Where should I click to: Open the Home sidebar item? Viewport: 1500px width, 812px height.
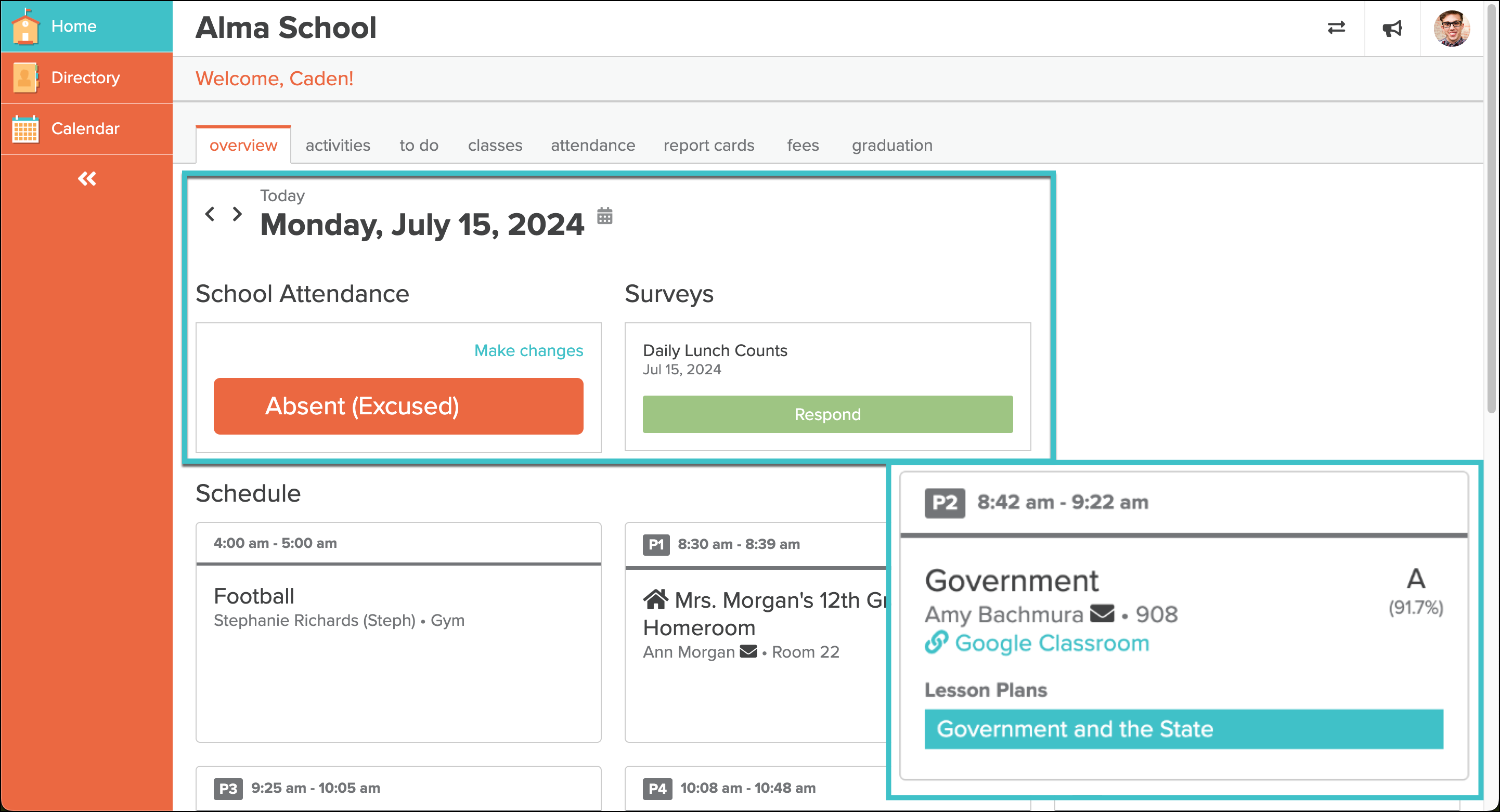86,26
